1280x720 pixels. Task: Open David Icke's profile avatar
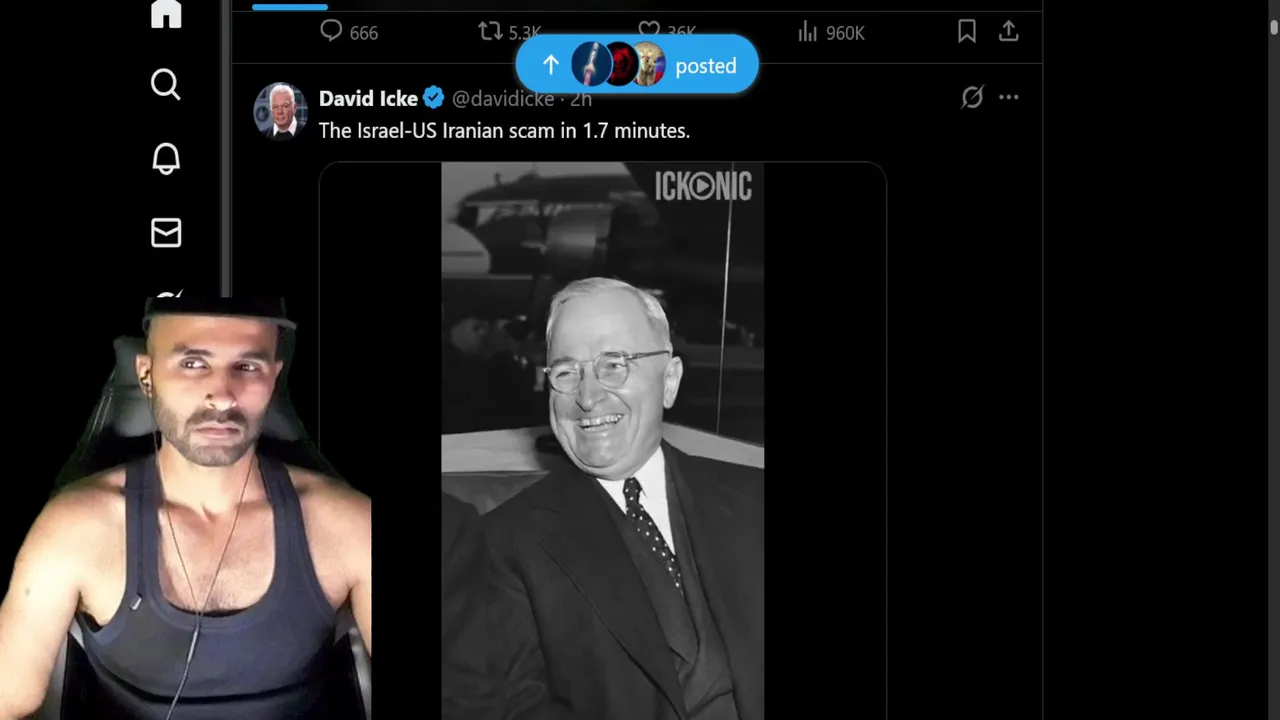pyautogui.click(x=280, y=109)
